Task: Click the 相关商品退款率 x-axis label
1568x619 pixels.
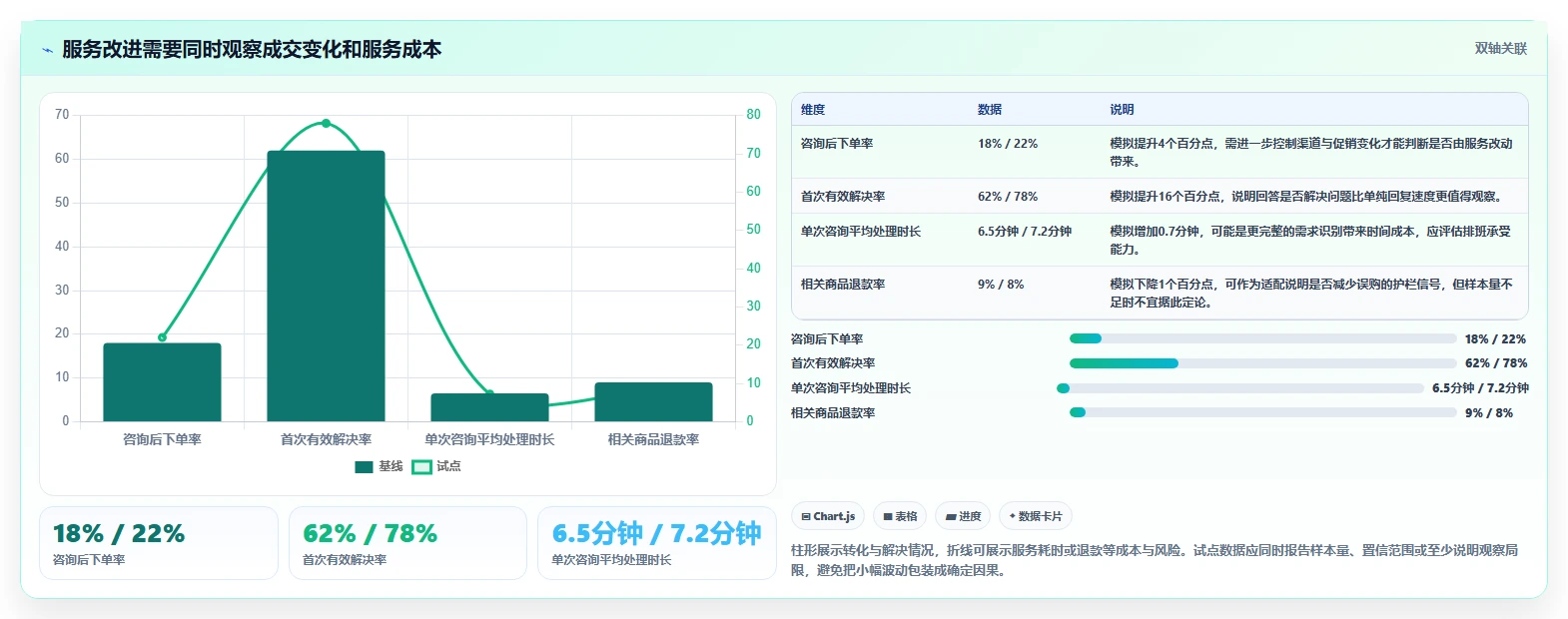Action: (x=653, y=439)
